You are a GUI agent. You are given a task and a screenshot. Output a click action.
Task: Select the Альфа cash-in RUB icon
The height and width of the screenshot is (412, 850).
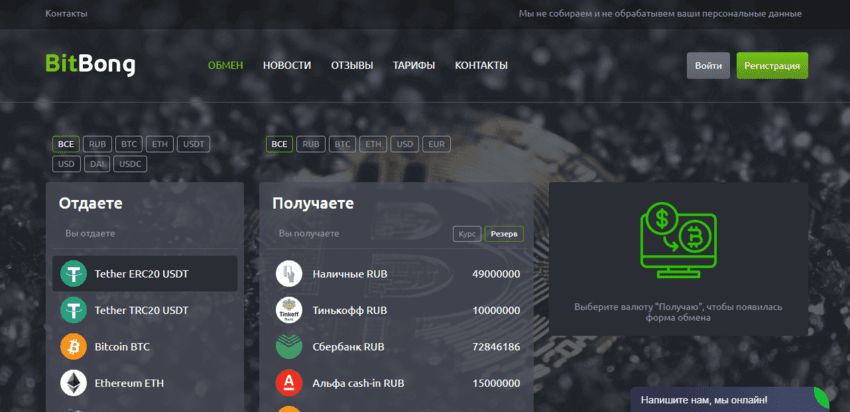coord(289,383)
